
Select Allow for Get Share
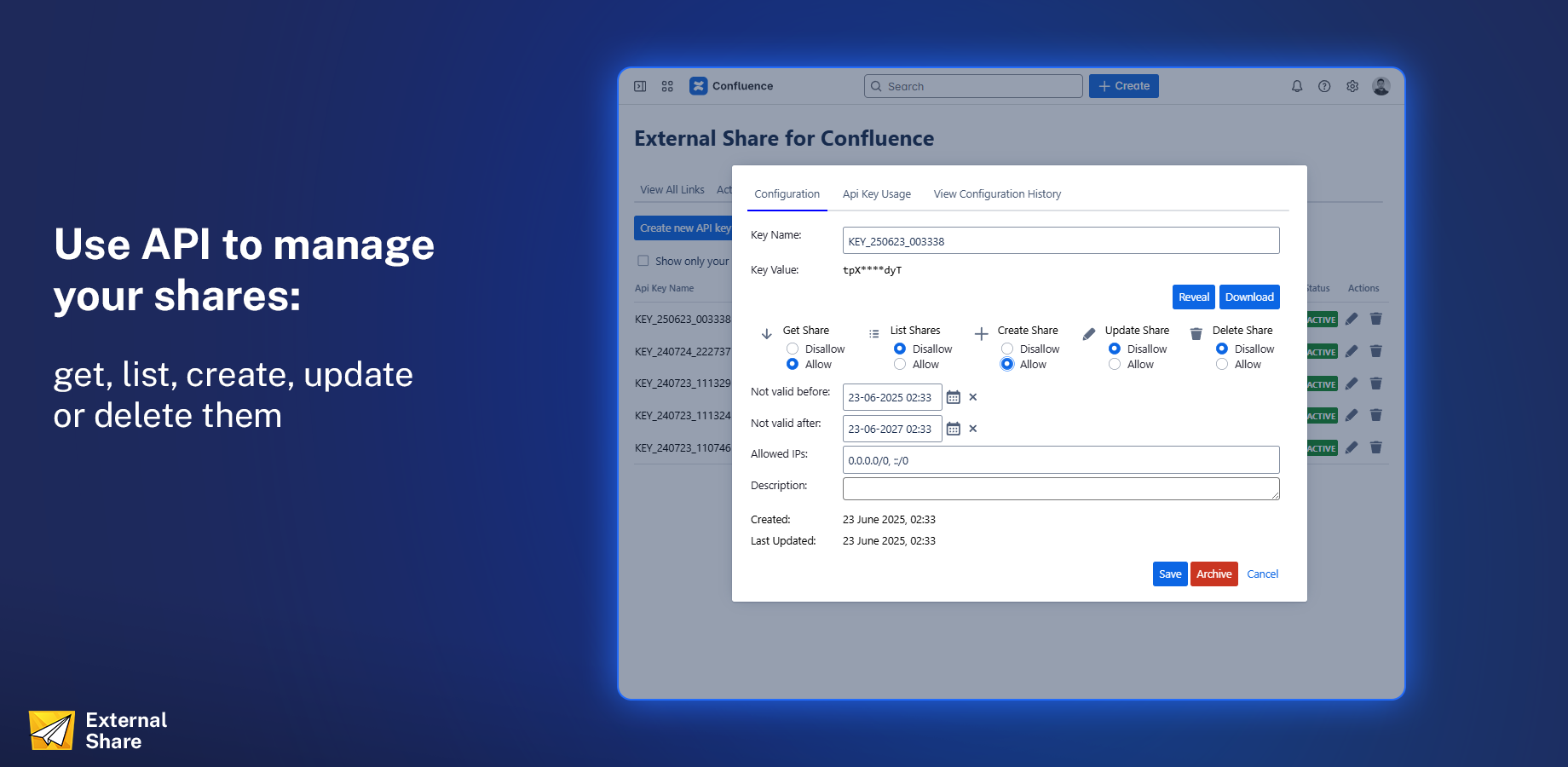[x=793, y=364]
